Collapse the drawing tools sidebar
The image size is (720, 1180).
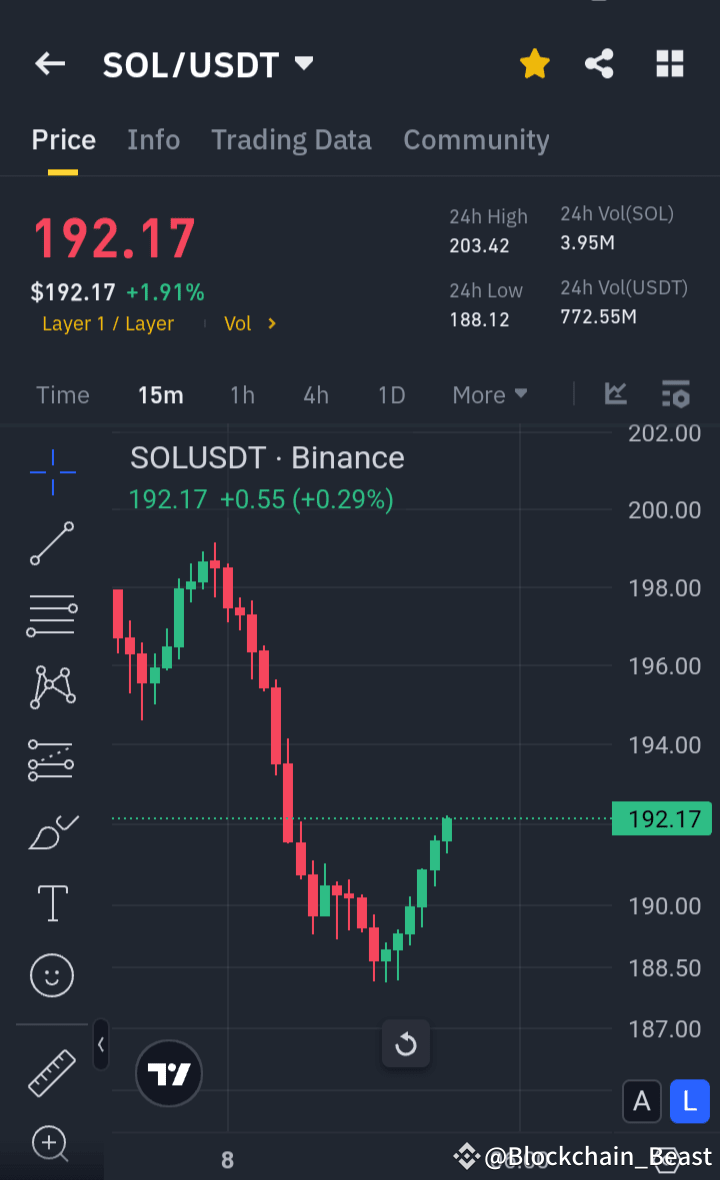pyautogui.click(x=100, y=1045)
